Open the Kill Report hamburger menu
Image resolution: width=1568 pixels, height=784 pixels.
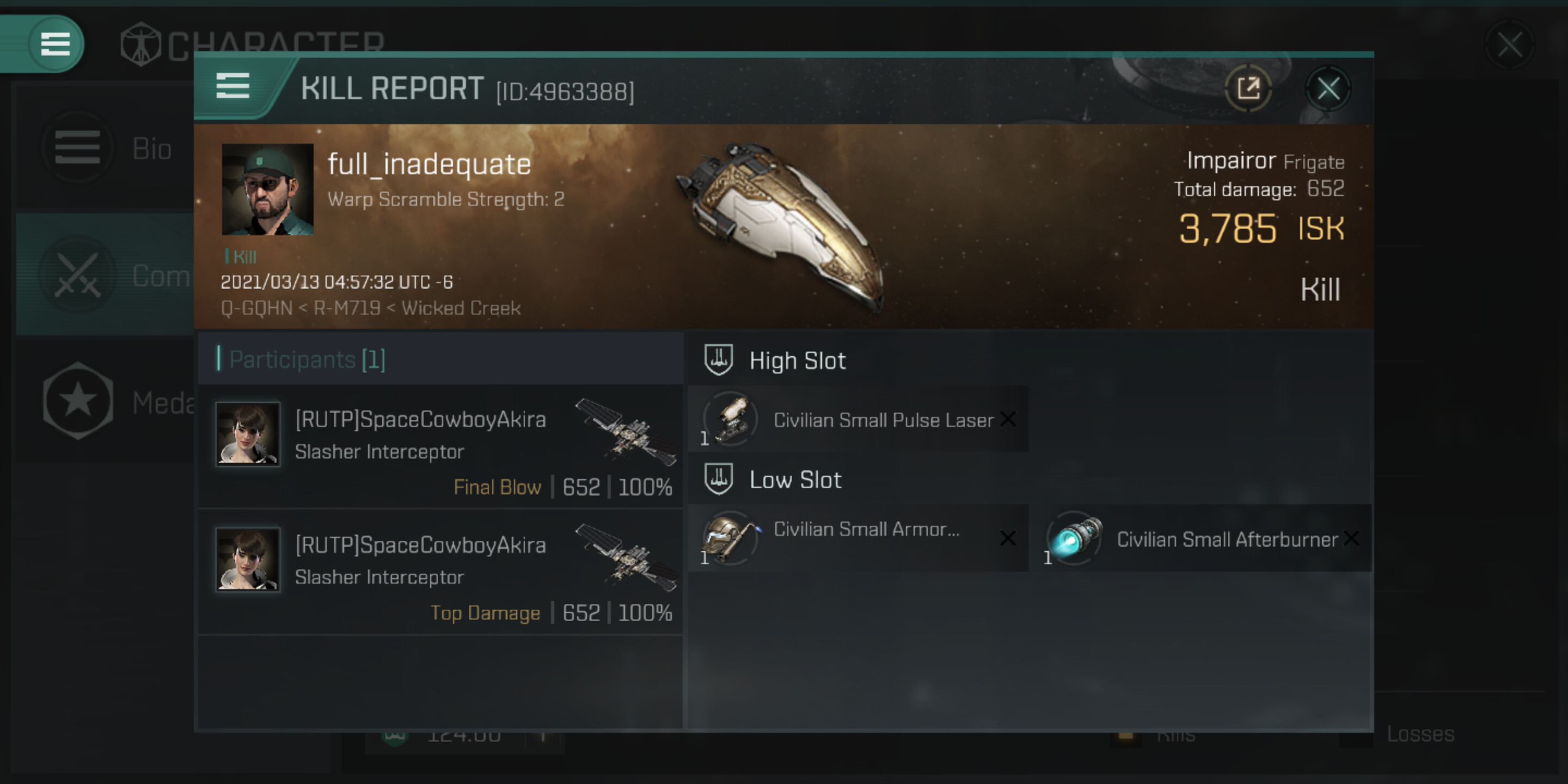pos(232,87)
